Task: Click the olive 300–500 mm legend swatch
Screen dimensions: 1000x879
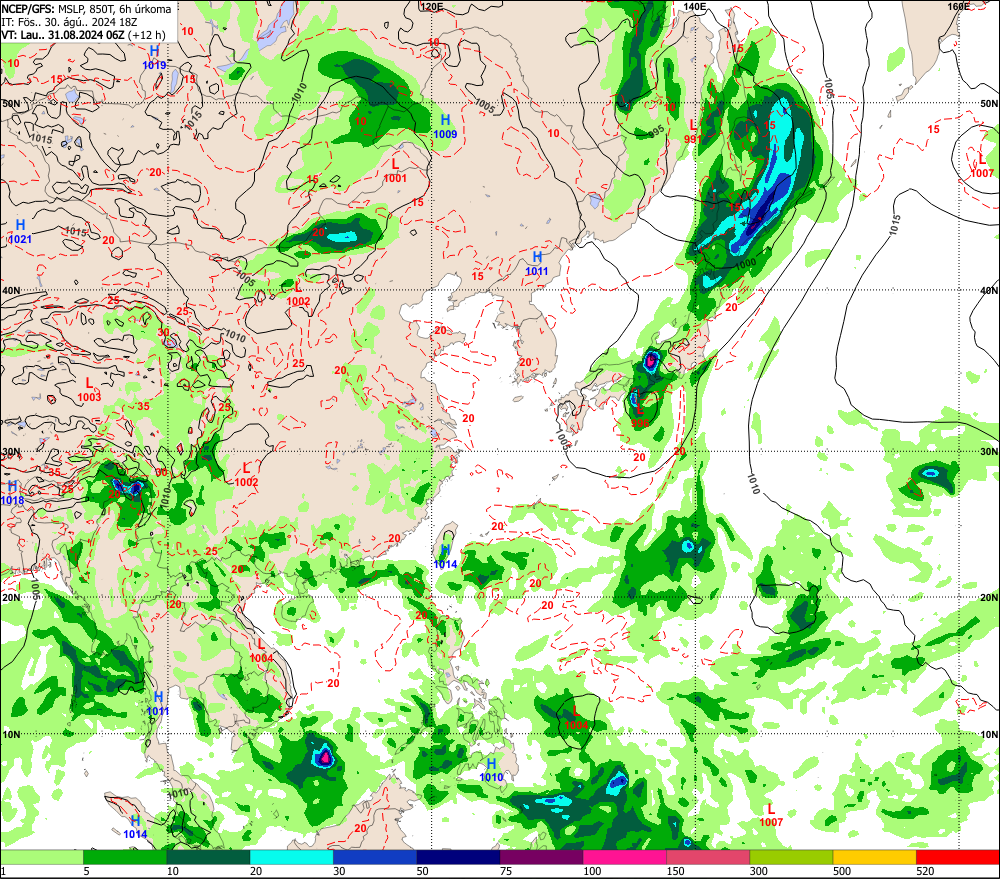Action: (791, 857)
